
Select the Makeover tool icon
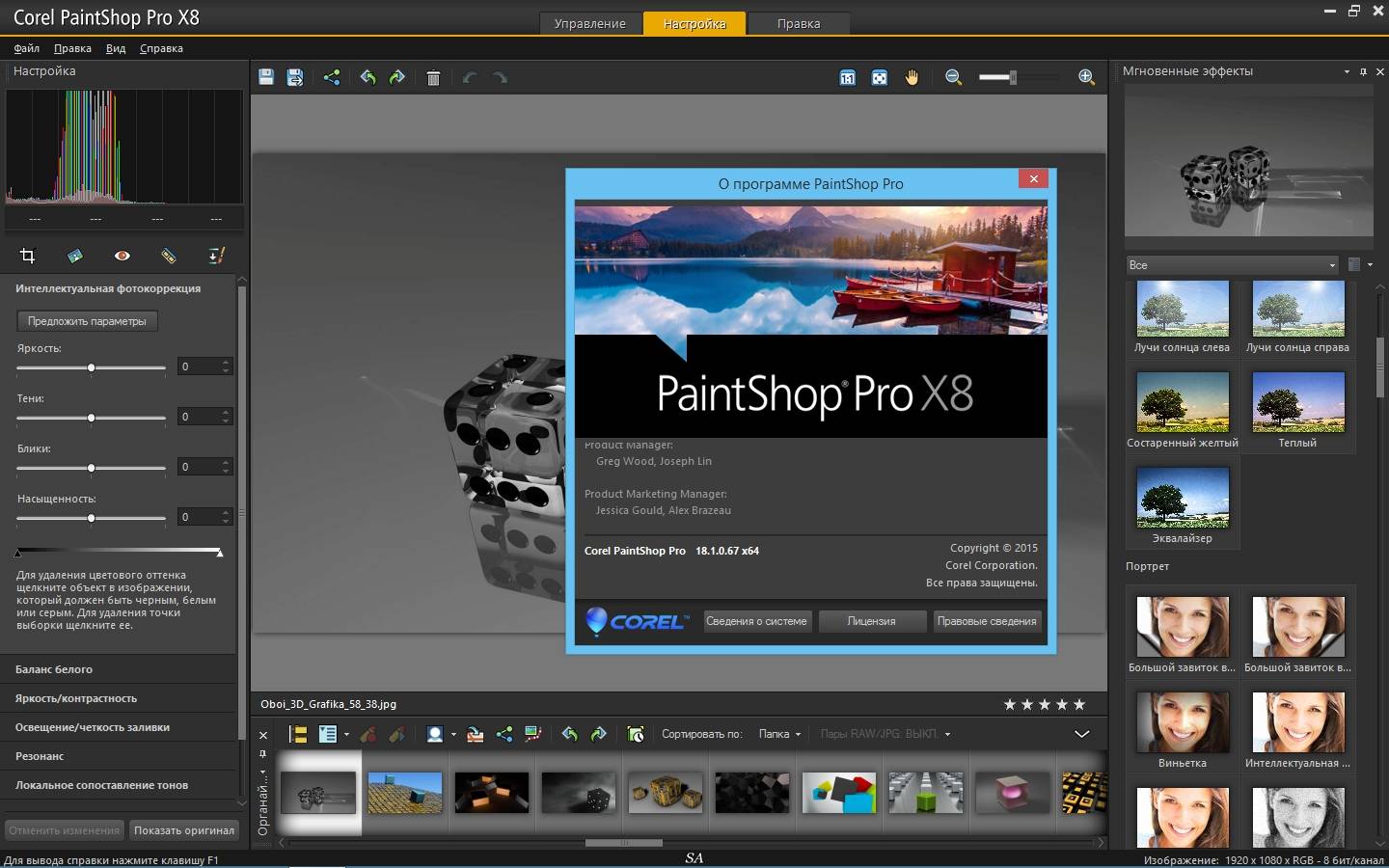click(x=169, y=256)
